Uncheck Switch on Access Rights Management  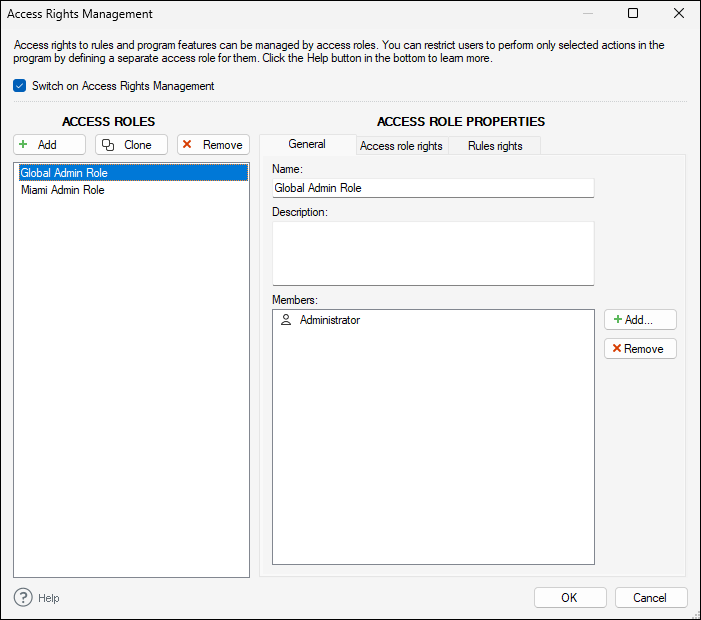coord(20,86)
